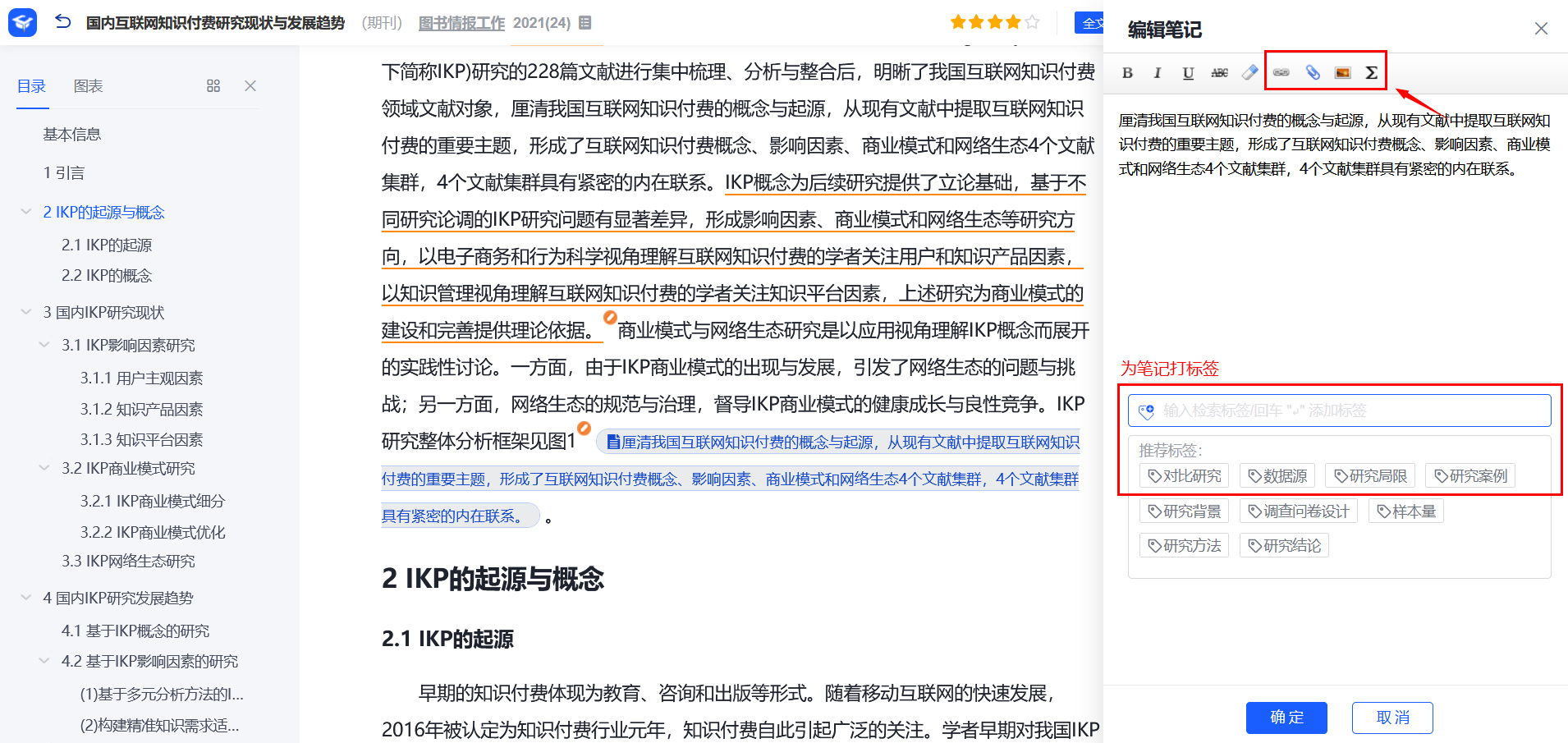
Task: Confirm the note with 确定 button
Action: tap(1286, 718)
